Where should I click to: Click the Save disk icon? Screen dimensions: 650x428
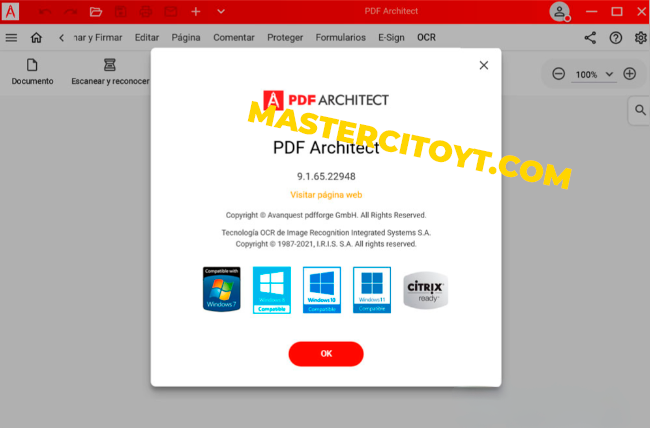(x=121, y=12)
